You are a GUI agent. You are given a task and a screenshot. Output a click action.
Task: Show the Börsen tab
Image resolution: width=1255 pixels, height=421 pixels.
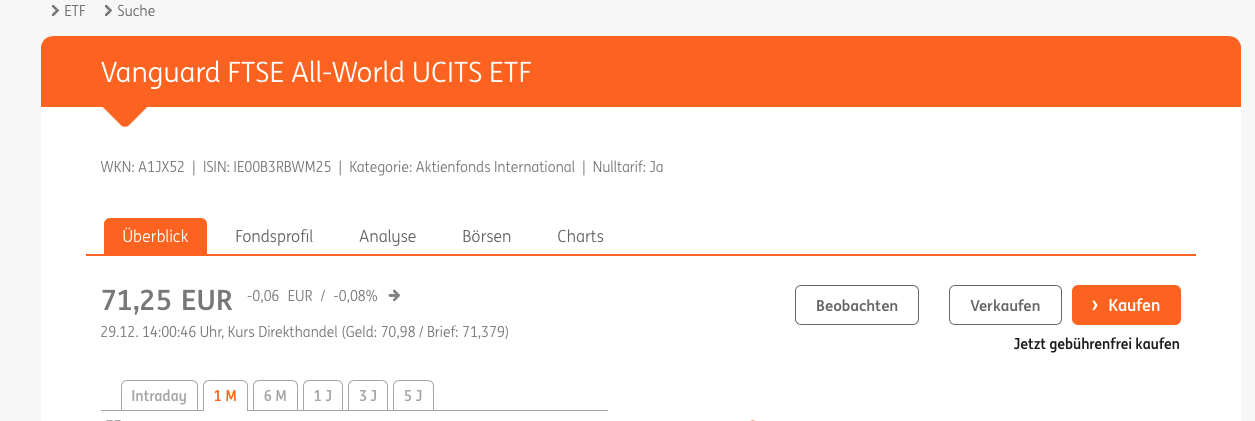coord(486,237)
